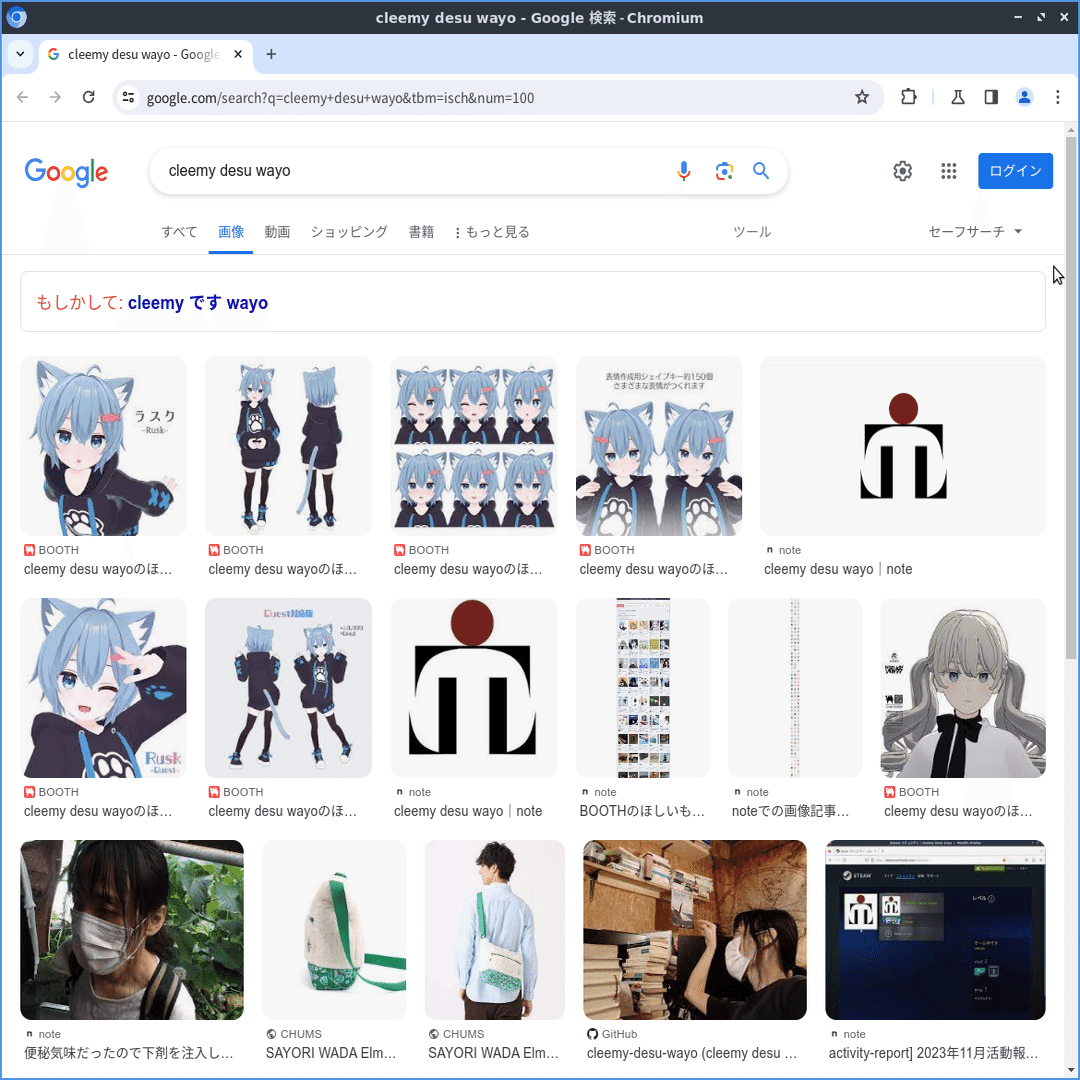The height and width of the screenshot is (1080, 1080).
Task: Switch to the すべて tab
Action: (x=179, y=232)
